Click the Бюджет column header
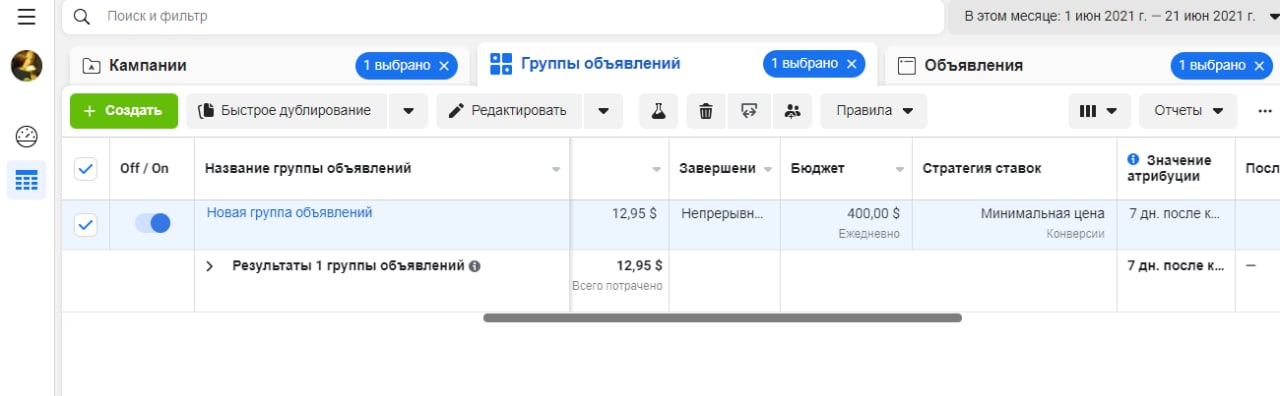The image size is (1280, 396). coord(846,168)
